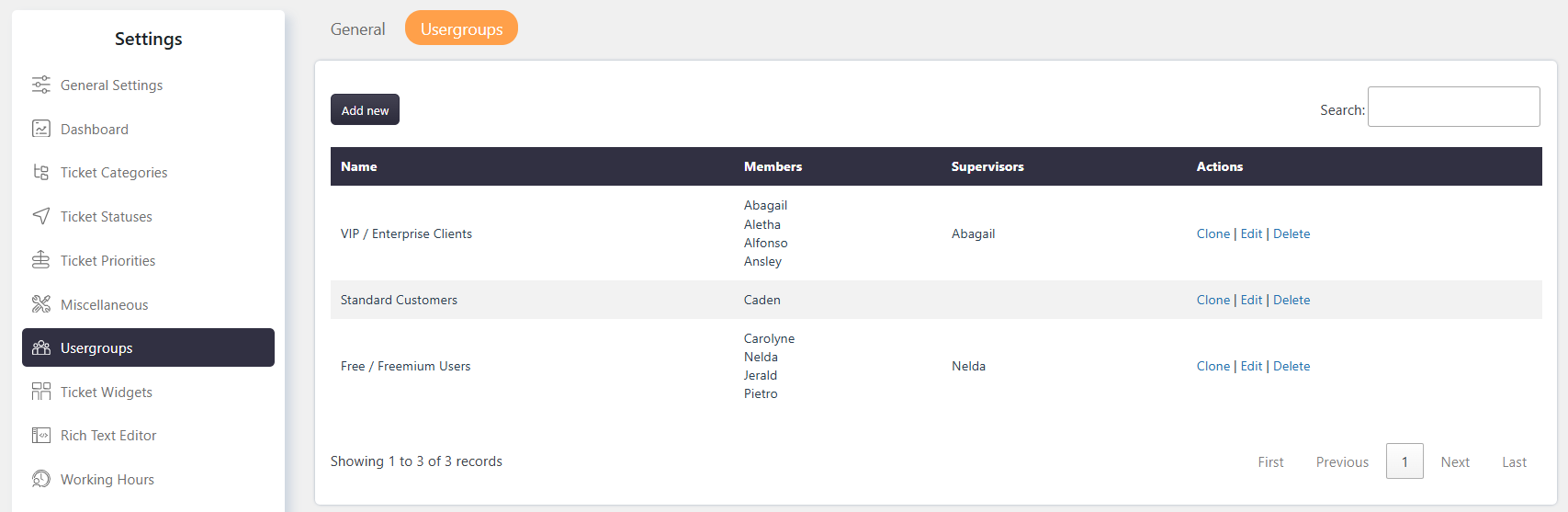
Task: Go to the Next page
Action: pyautogui.click(x=1455, y=461)
